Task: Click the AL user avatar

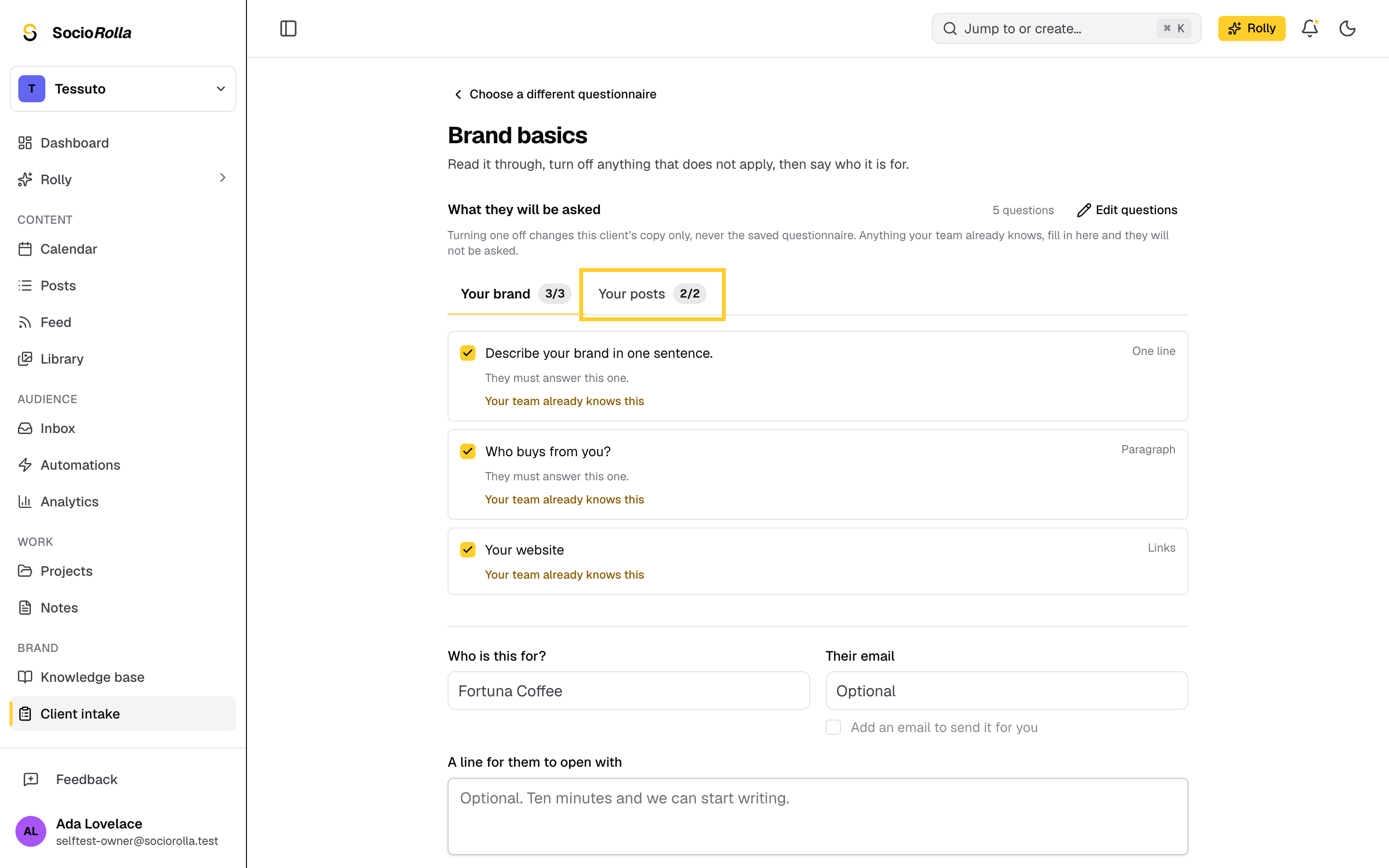Action: click(x=30, y=831)
